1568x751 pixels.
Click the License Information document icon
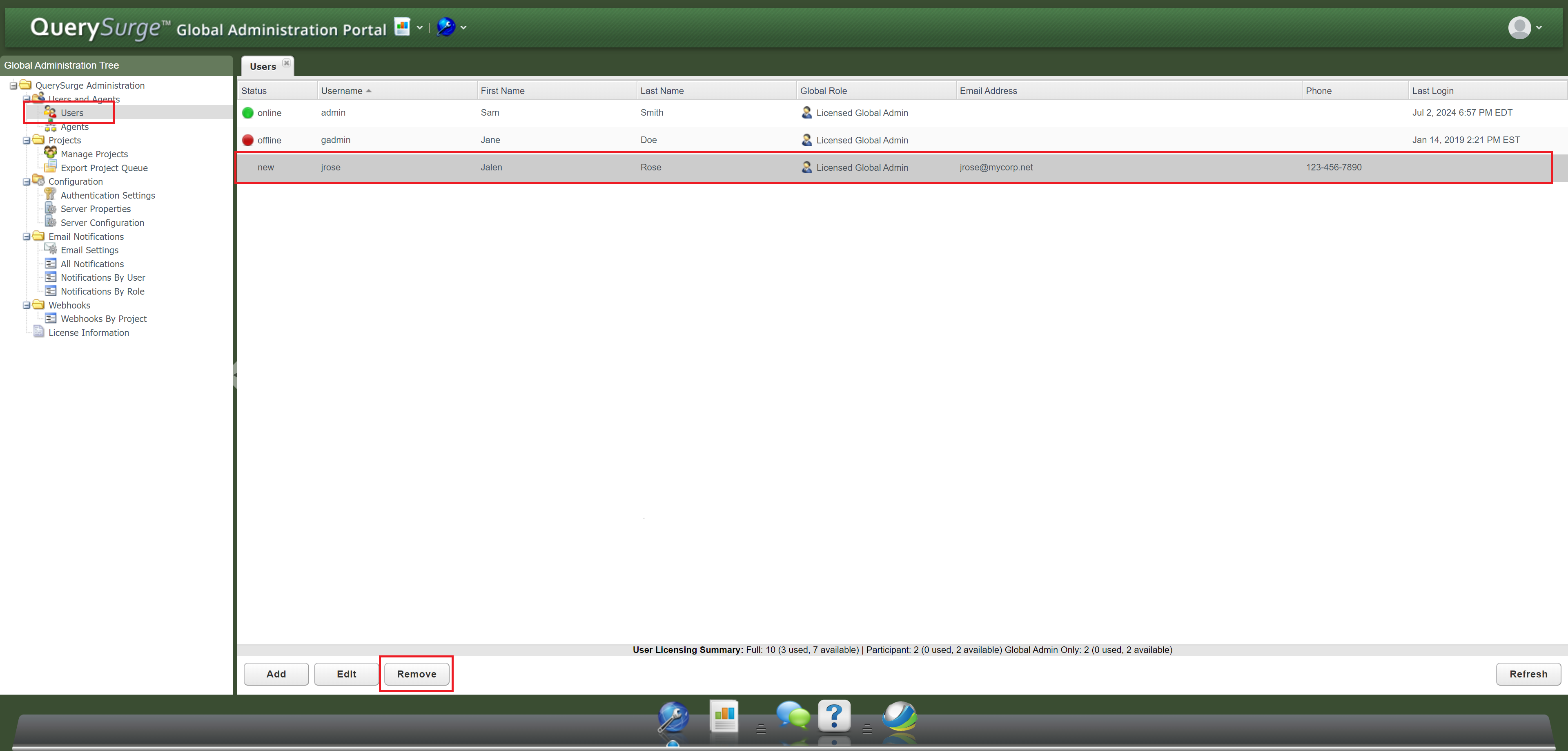[x=39, y=331]
